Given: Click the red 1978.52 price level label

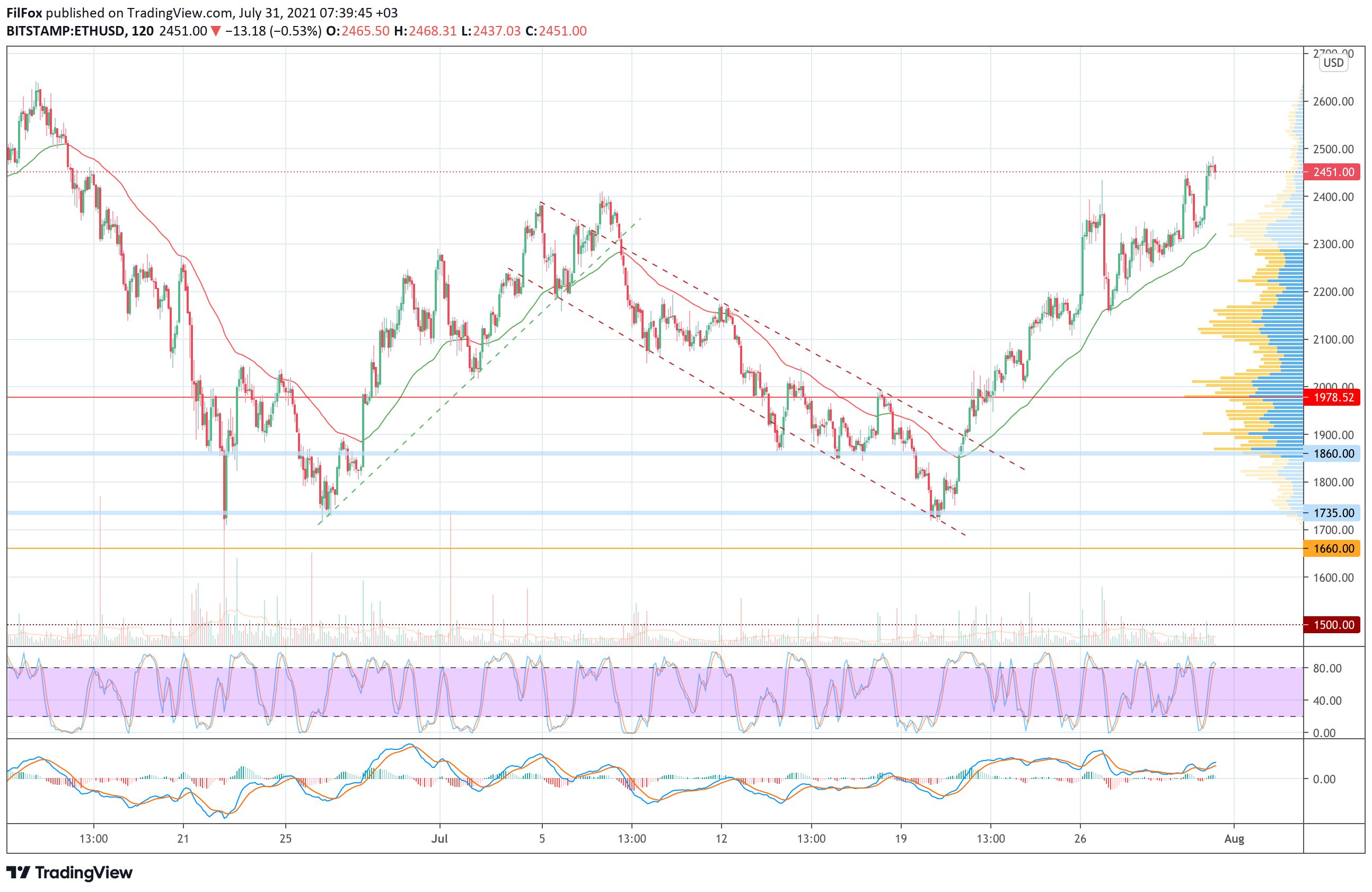Looking at the screenshot, I should (x=1333, y=397).
